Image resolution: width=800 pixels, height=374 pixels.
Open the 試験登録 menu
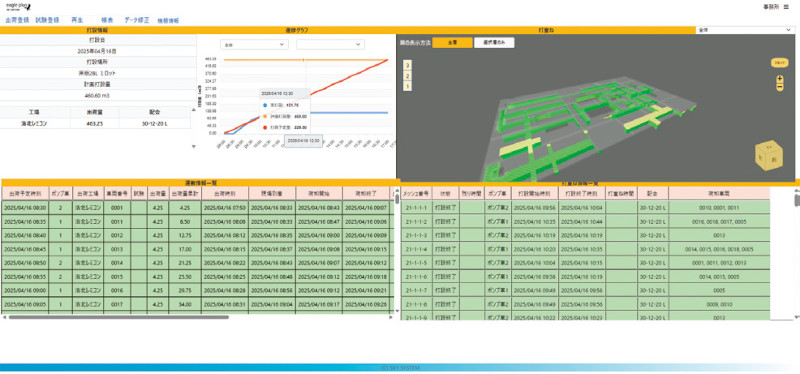tap(47, 20)
